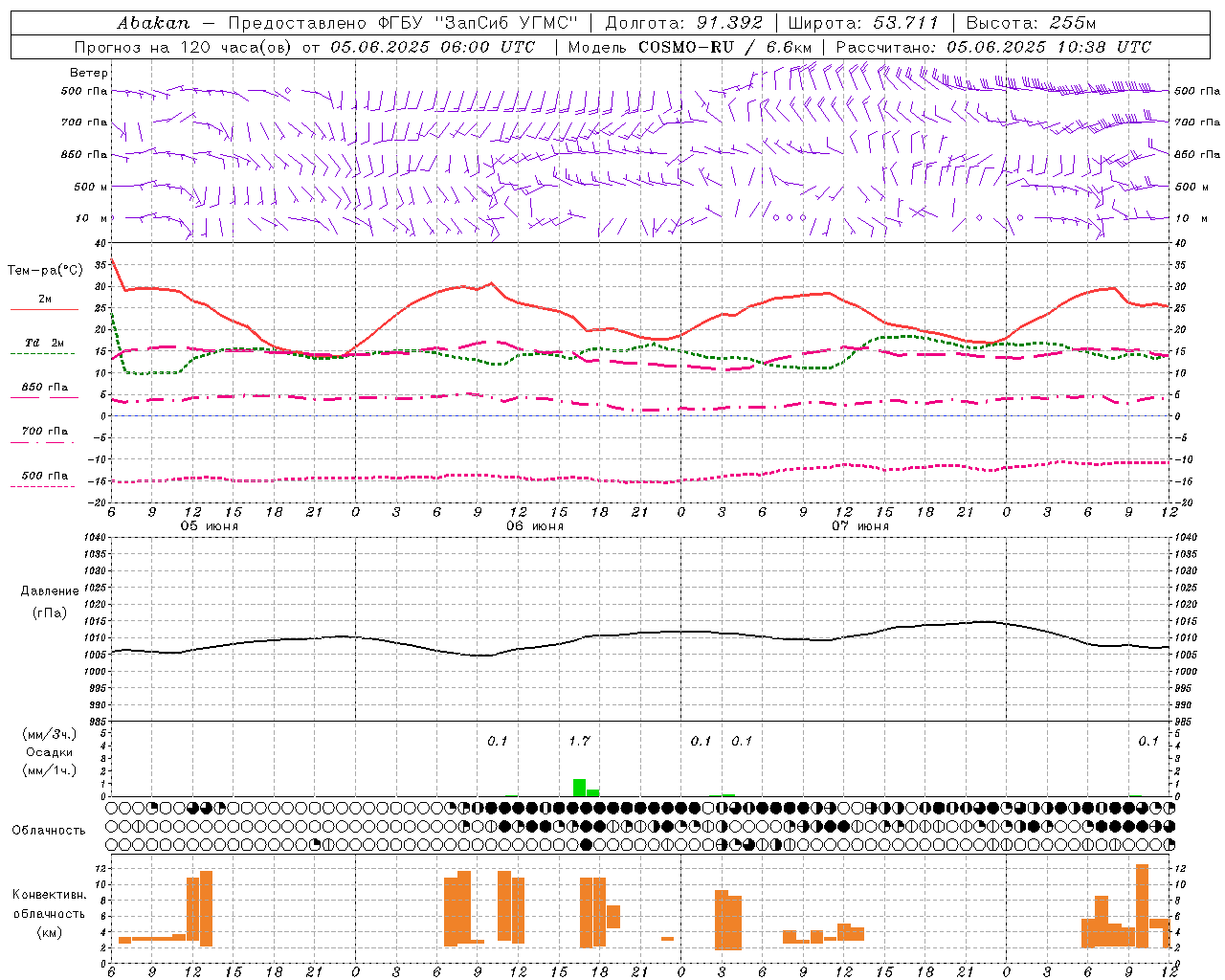Image resolution: width=1225 pixels, height=980 pixels.
Task: Click the tallest green precipitation bar
Action: pyautogui.click(x=579, y=788)
